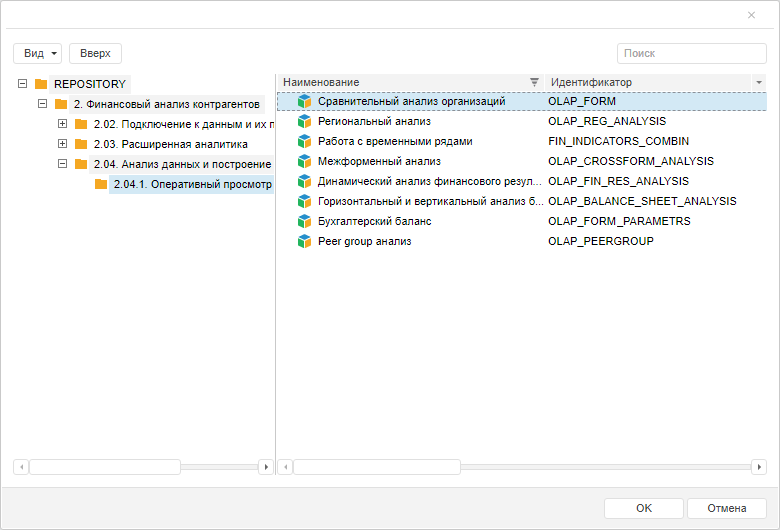Image resolution: width=780 pixels, height=530 pixels.
Task: Confirm selection with the OK button
Action: click(x=643, y=508)
